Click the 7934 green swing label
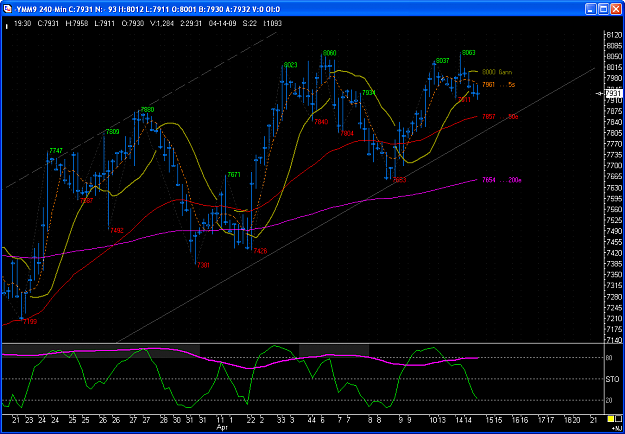 point(369,93)
